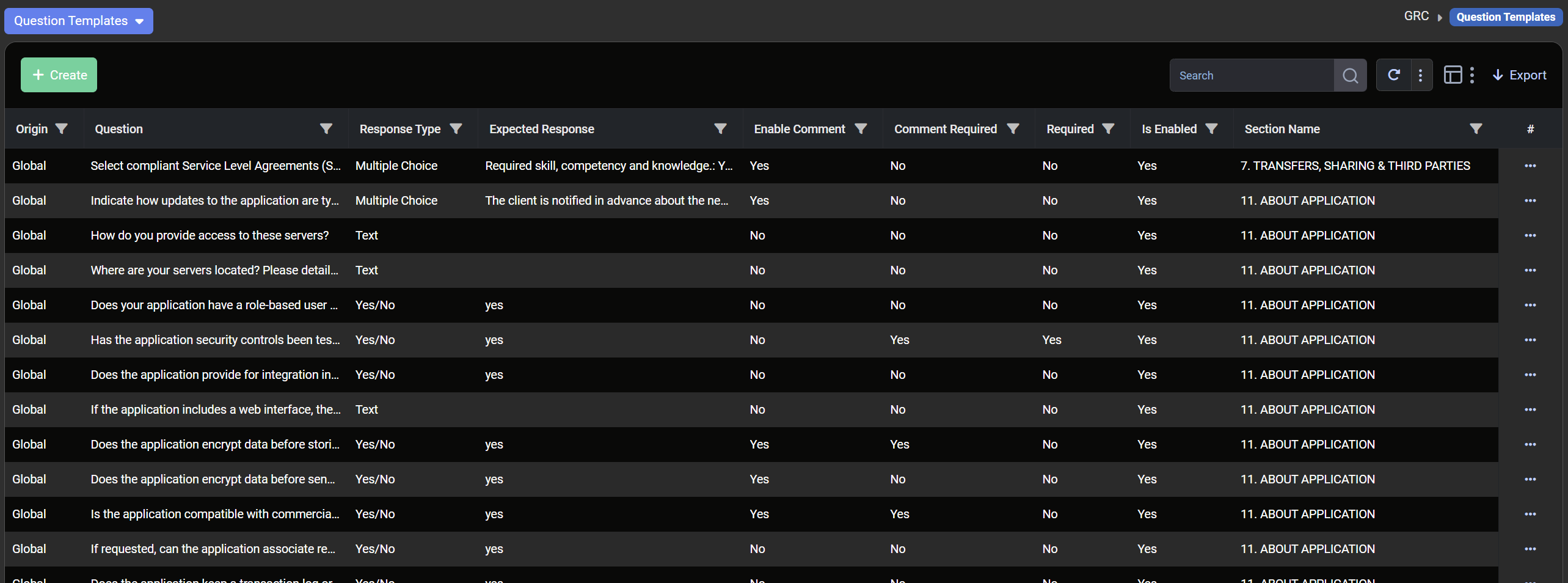This screenshot has height=583, width=1568.
Task: Click the search magnifier icon
Action: coord(1350,76)
